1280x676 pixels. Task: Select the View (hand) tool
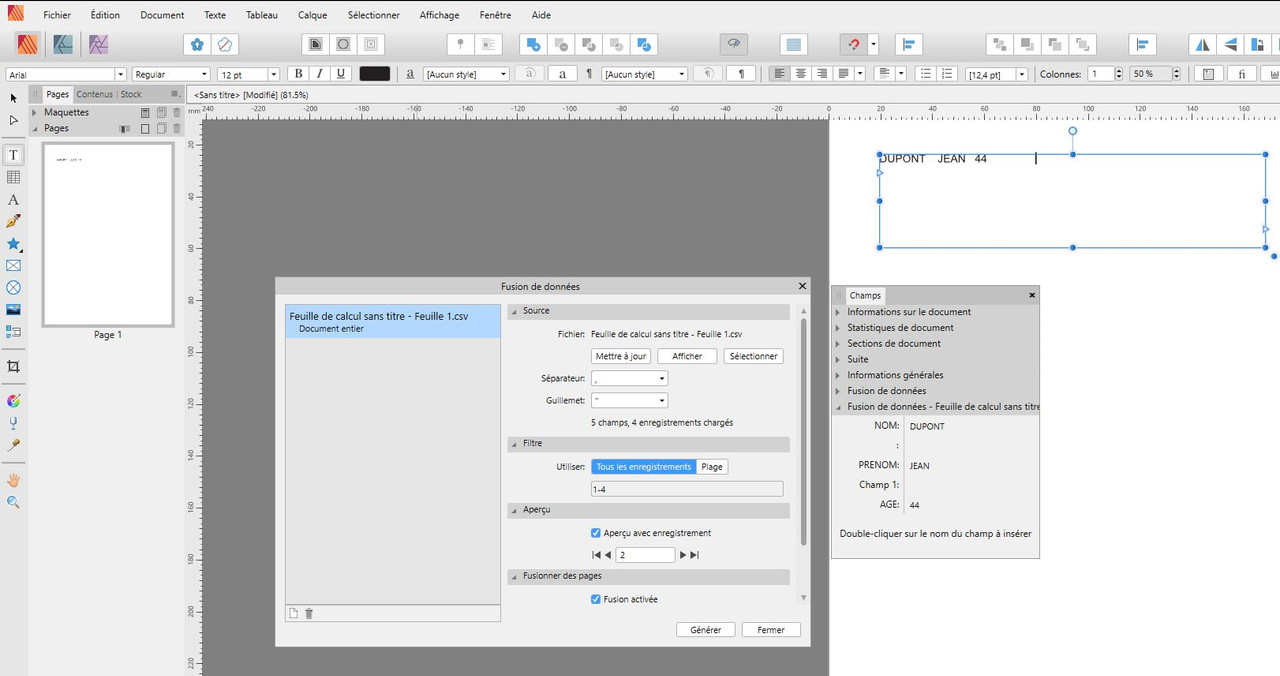click(13, 480)
